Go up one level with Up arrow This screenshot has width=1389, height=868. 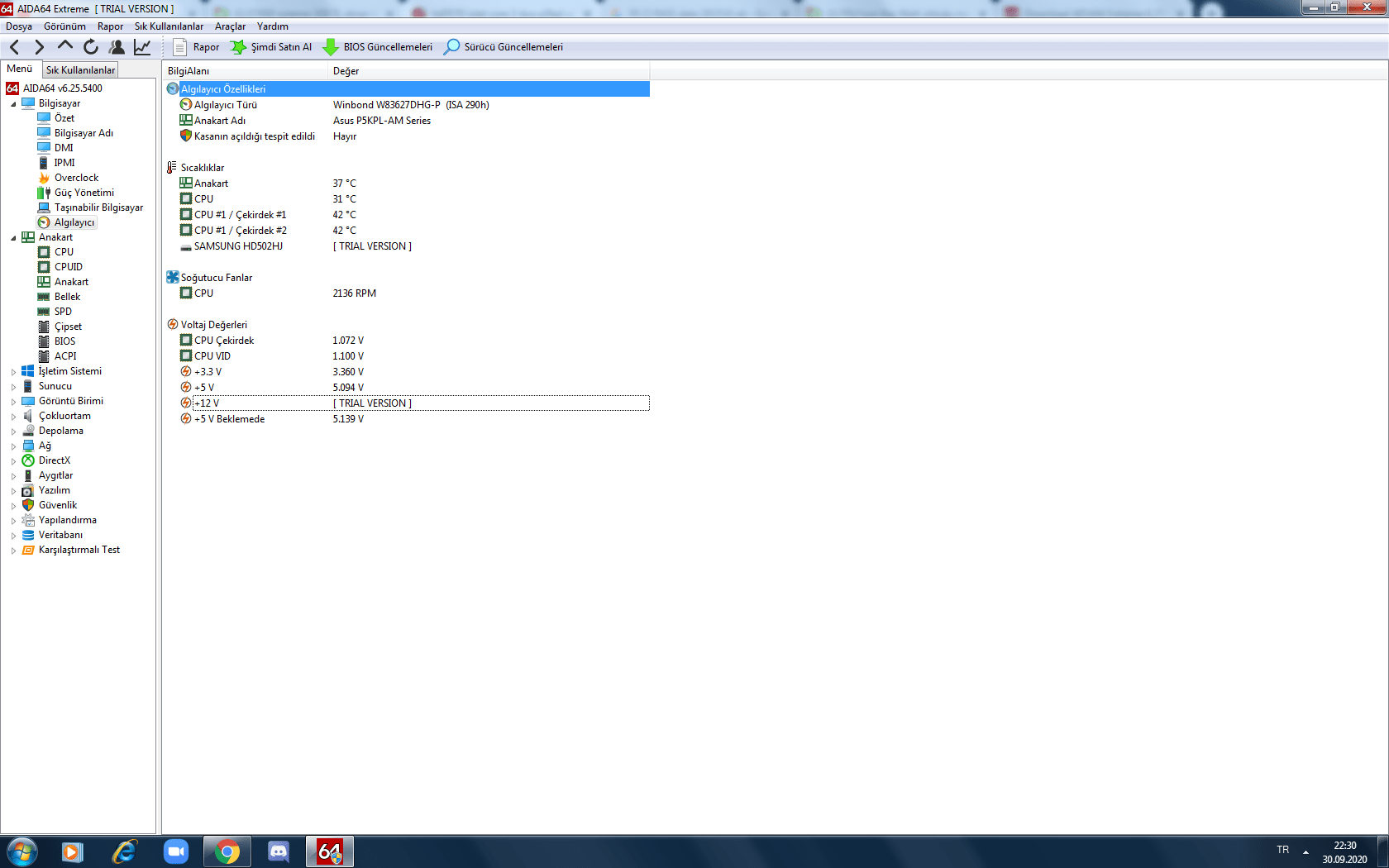coord(65,46)
